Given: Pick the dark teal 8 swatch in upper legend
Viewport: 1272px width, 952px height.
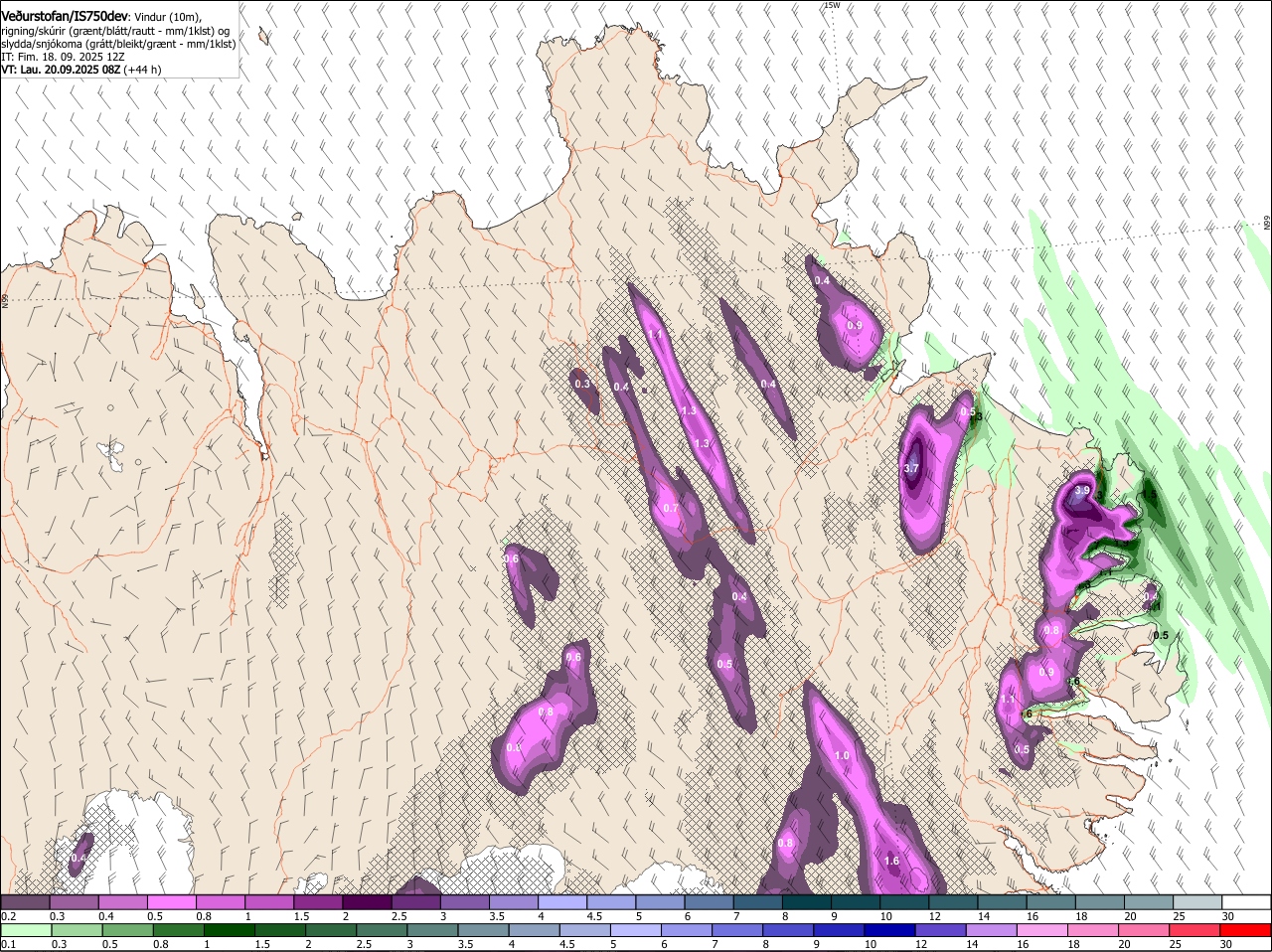Looking at the screenshot, I should tap(806, 902).
